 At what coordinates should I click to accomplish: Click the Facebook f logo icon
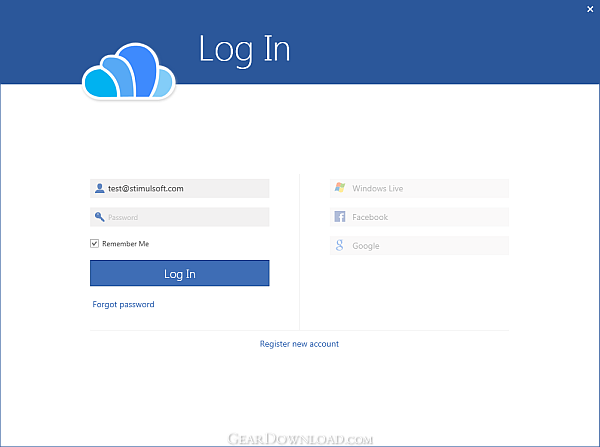tap(340, 217)
